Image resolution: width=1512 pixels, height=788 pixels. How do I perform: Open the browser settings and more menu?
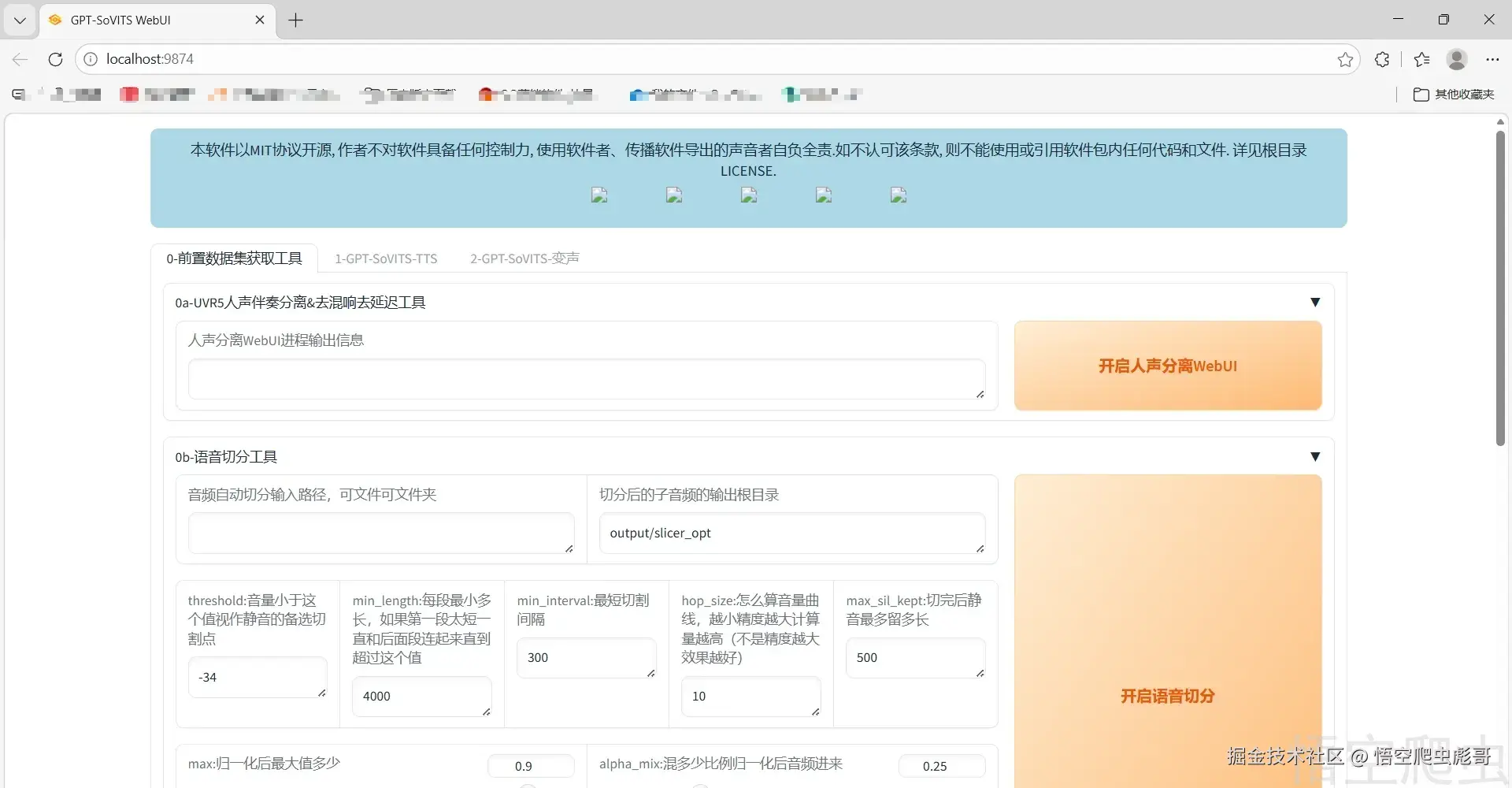click(1492, 59)
